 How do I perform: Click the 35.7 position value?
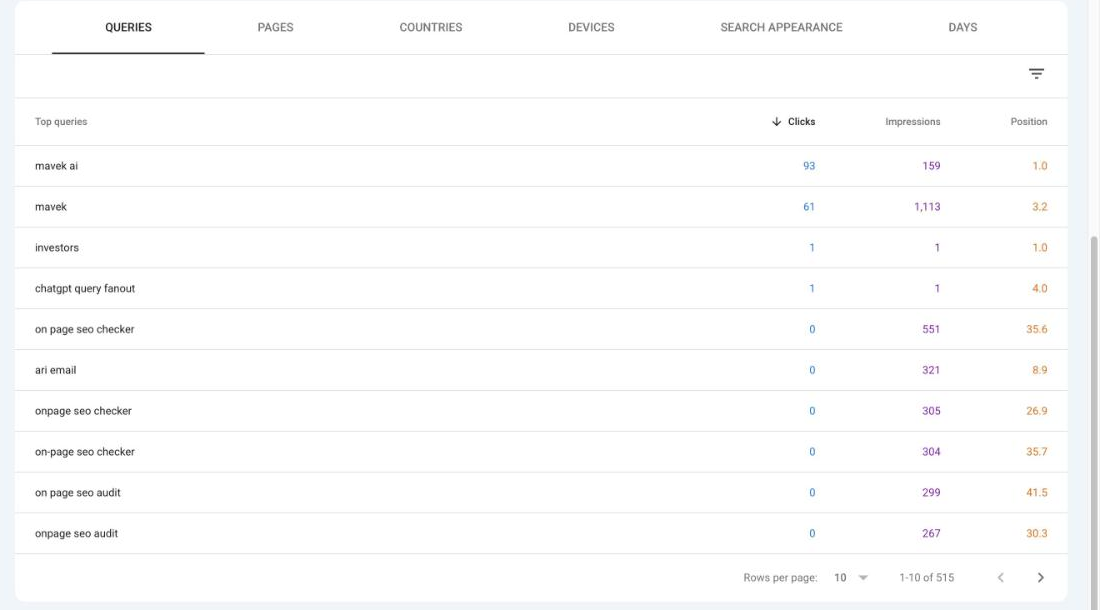(x=1037, y=452)
